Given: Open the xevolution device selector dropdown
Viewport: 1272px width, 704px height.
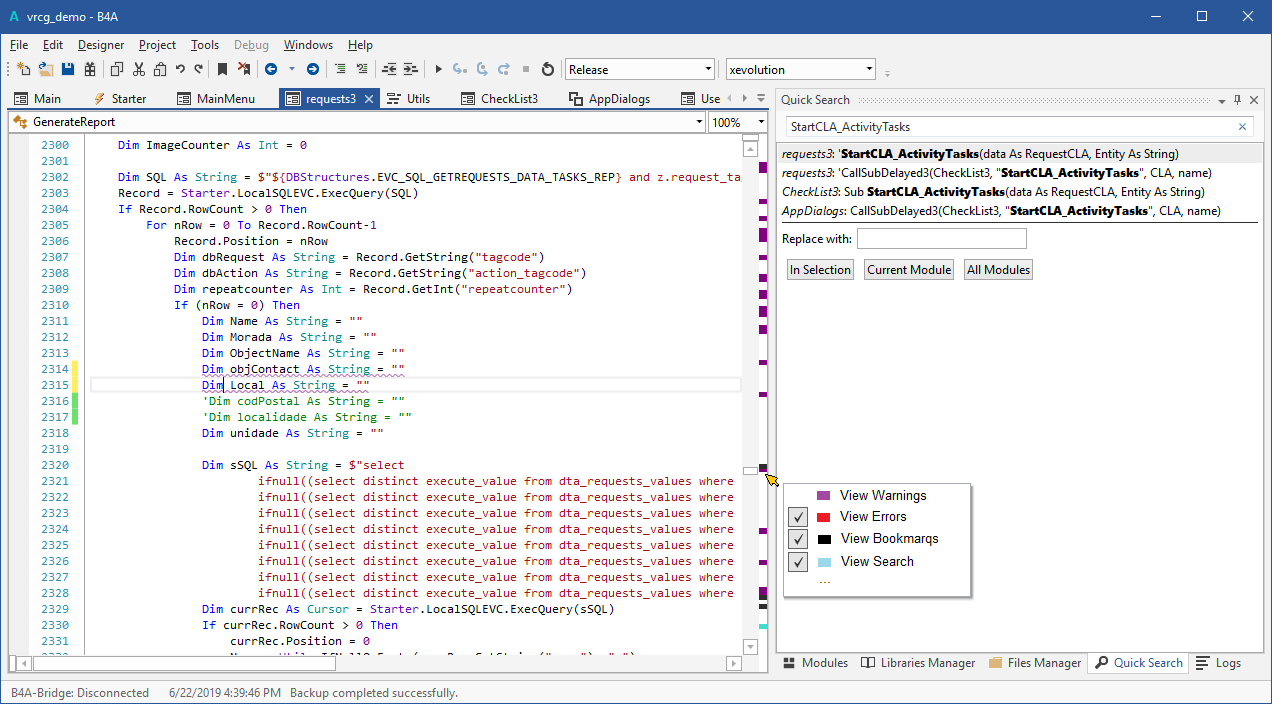Looking at the screenshot, I should (x=868, y=69).
